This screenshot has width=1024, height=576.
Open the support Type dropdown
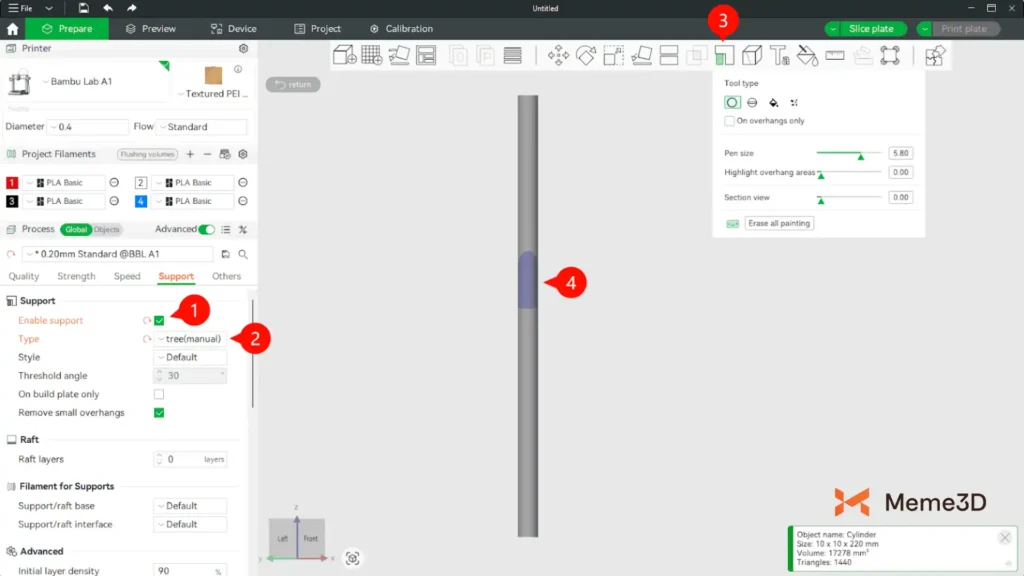(190, 339)
